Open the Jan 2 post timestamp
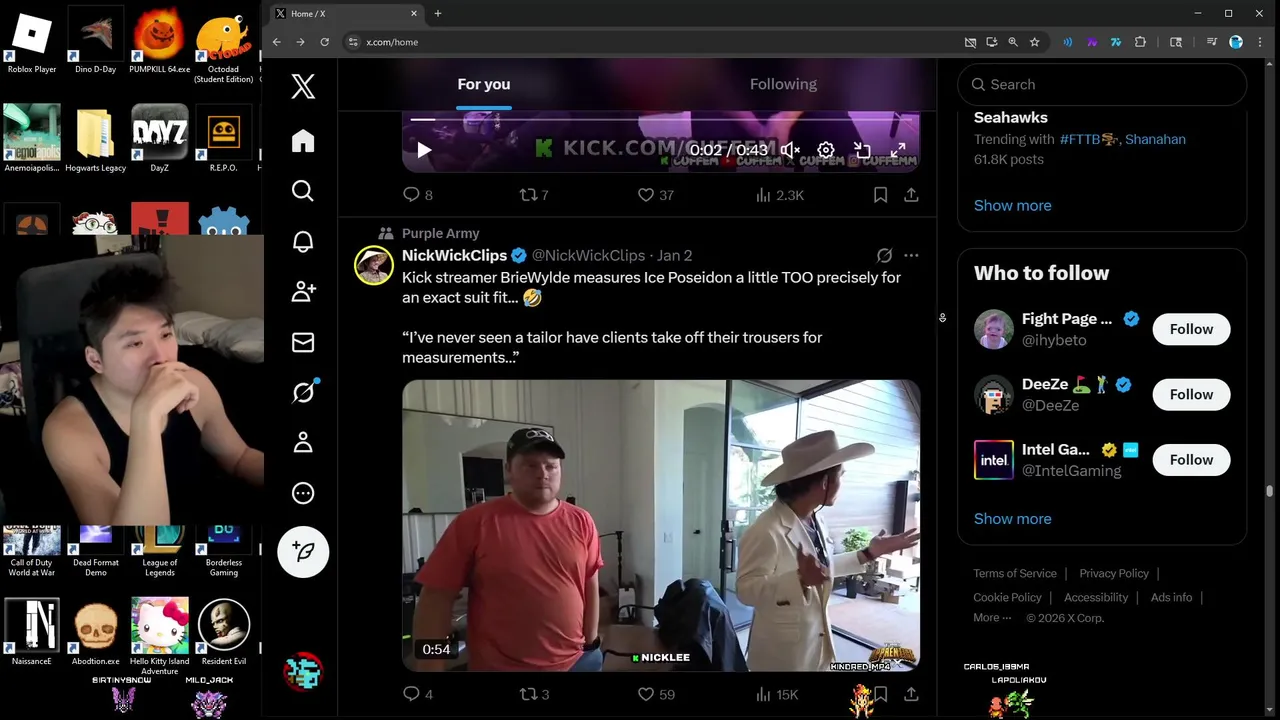 [674, 256]
